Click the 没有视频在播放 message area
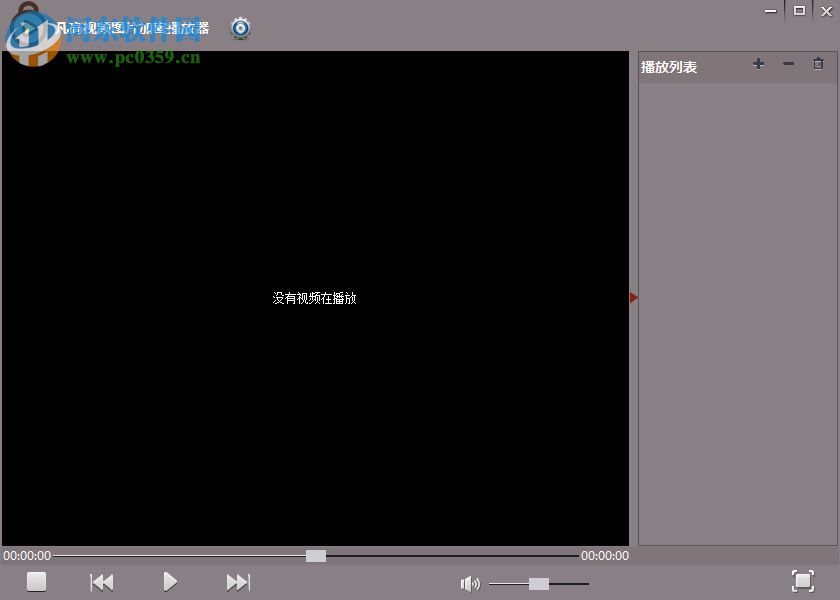This screenshot has height=600, width=840. tap(313, 298)
